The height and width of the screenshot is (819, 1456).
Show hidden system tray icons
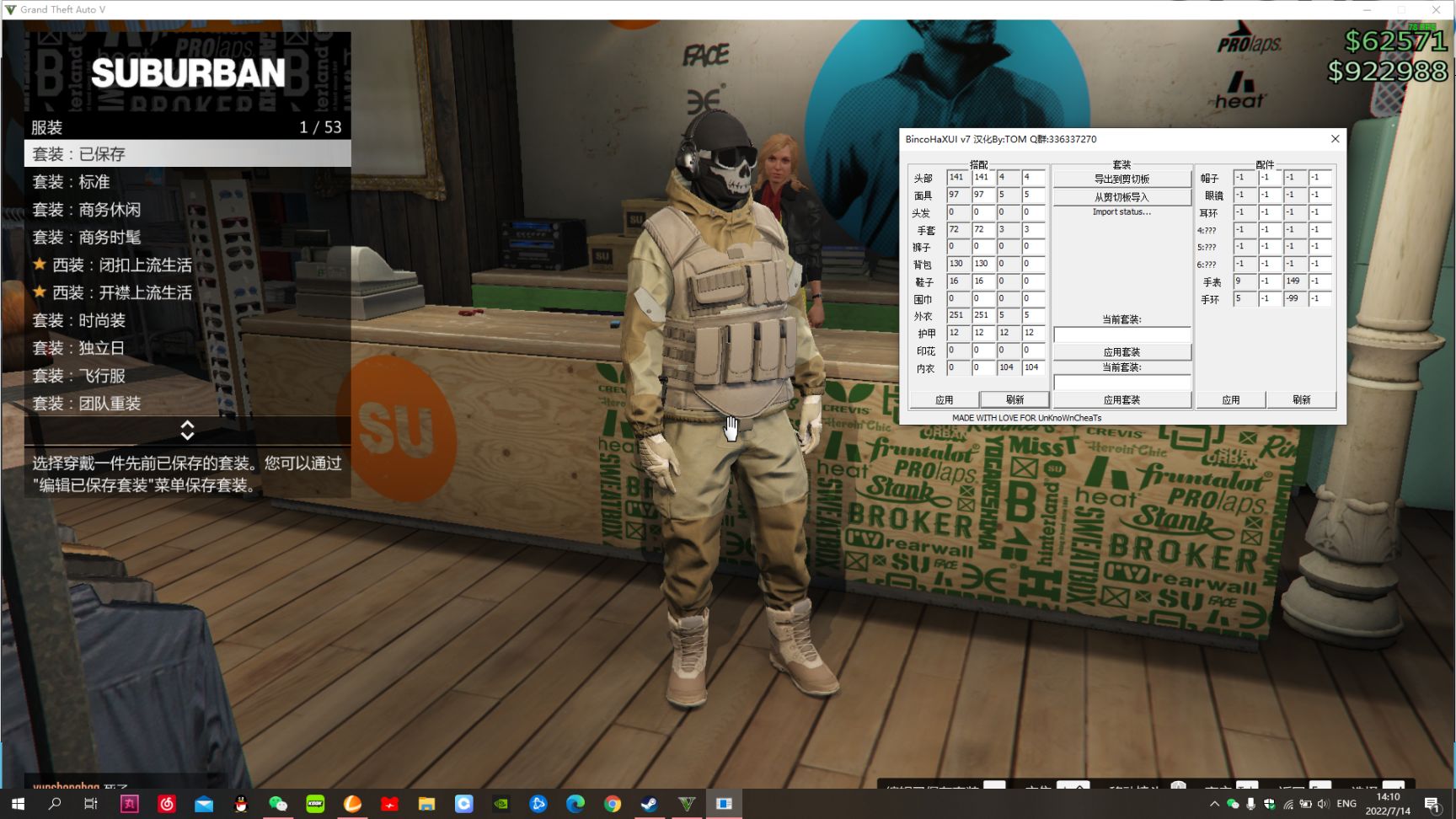(1214, 804)
